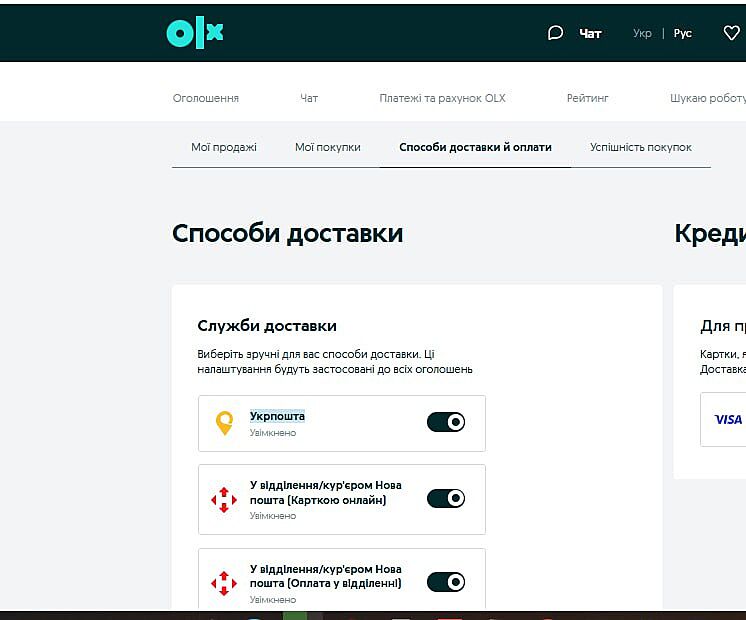Screen dimensions: 746x620
Task: Go to Оголошення section
Action: tap(206, 98)
